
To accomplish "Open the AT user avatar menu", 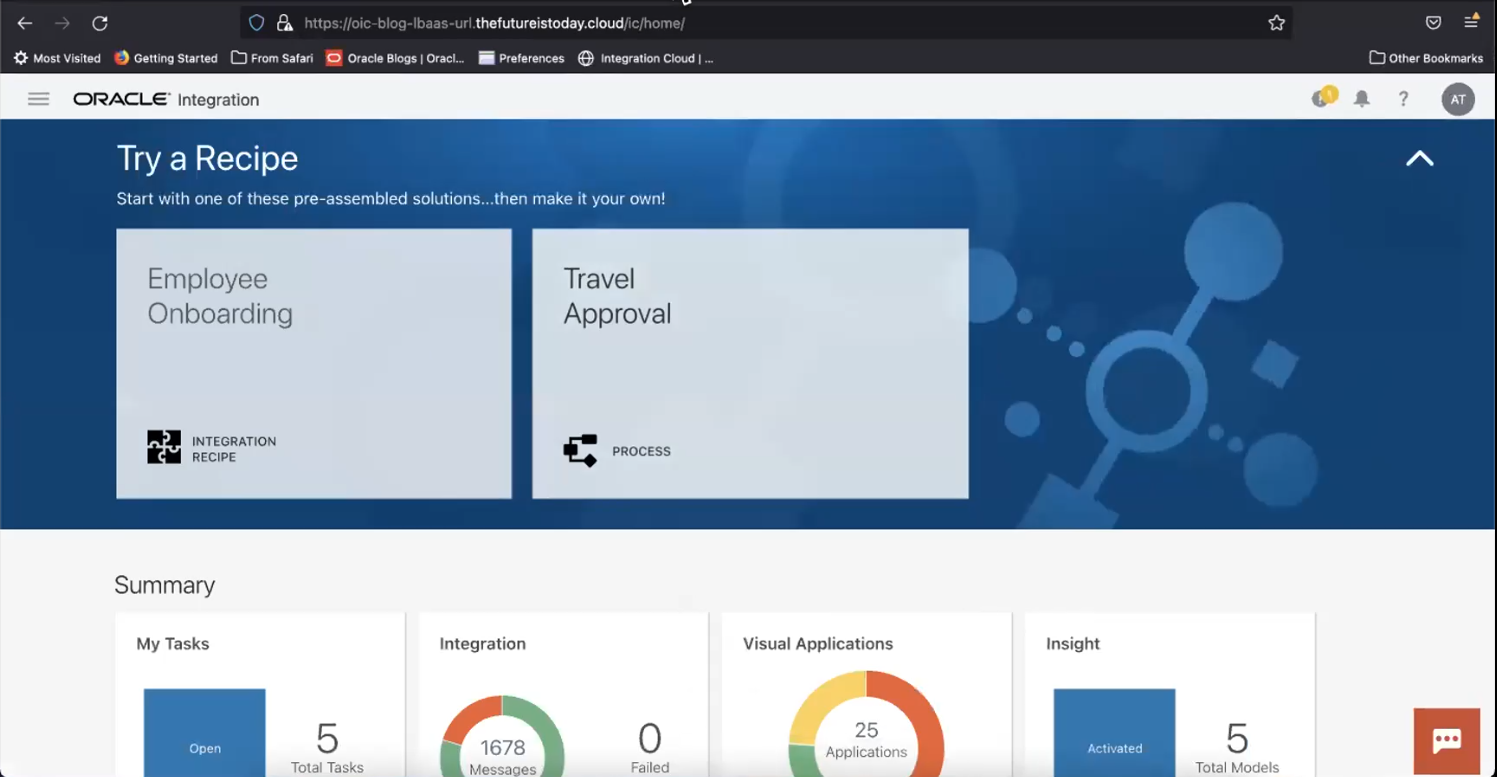I will click(1457, 99).
